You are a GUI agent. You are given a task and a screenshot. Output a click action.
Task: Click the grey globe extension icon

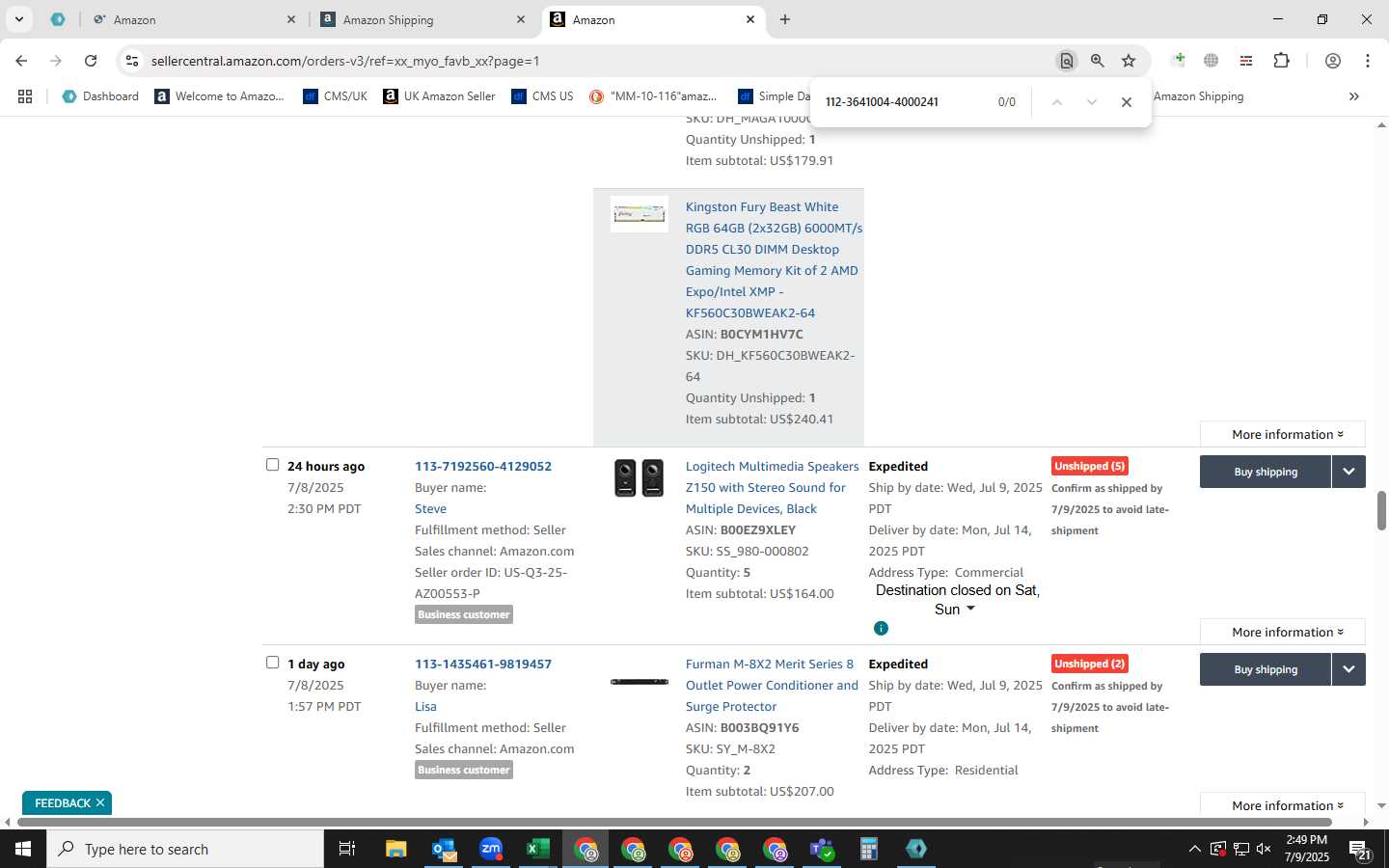1211,61
